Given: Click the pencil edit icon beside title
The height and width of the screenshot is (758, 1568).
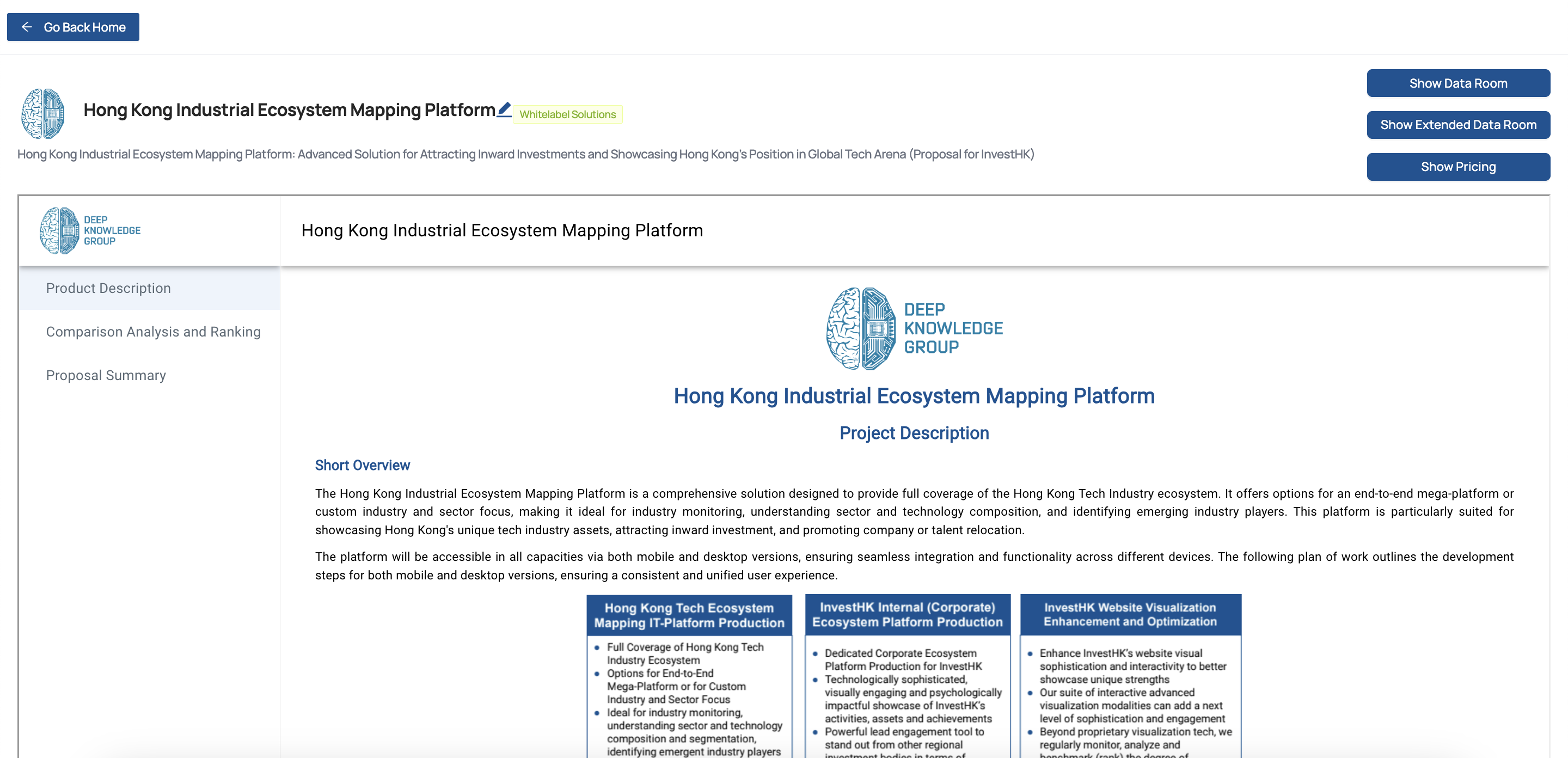Looking at the screenshot, I should coord(504,109).
